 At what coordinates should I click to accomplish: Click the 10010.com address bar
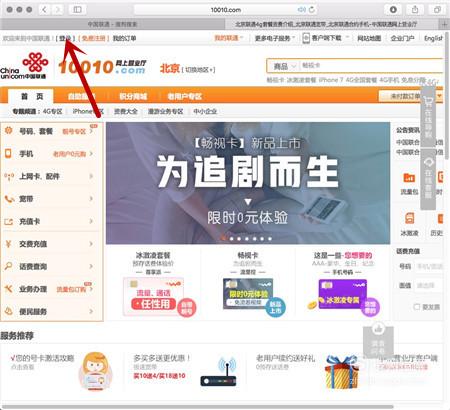(225, 10)
